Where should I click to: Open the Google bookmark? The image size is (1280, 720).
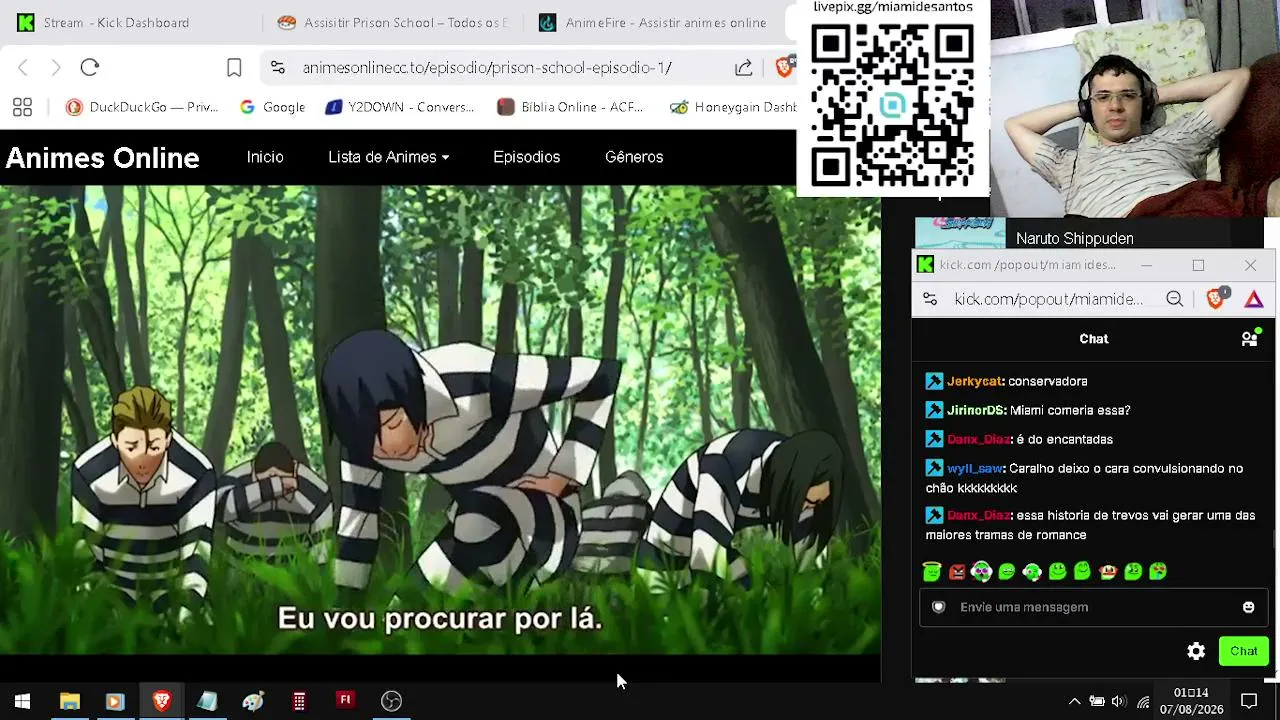coord(272,107)
